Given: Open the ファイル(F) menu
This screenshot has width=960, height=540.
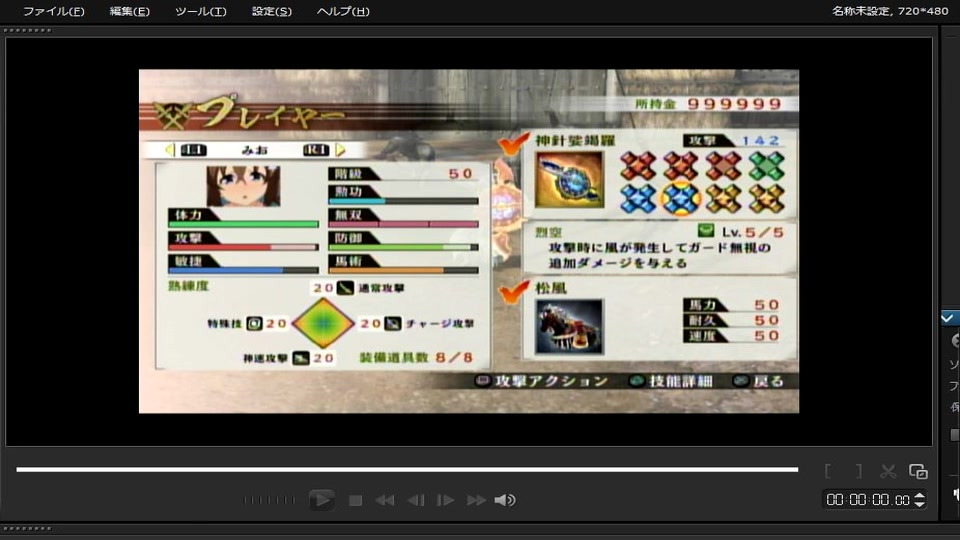Looking at the screenshot, I should click(54, 11).
